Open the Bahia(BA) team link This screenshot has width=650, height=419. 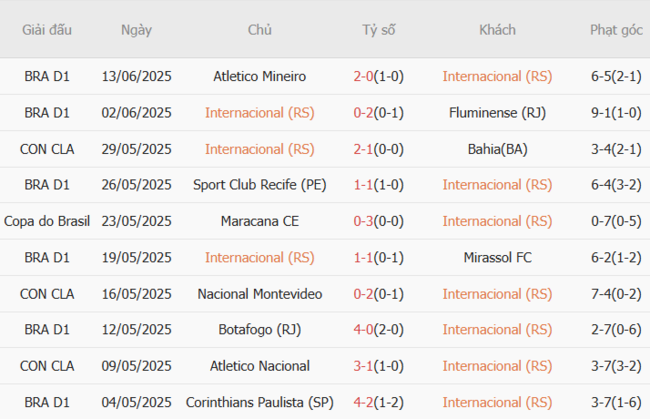[497, 149]
